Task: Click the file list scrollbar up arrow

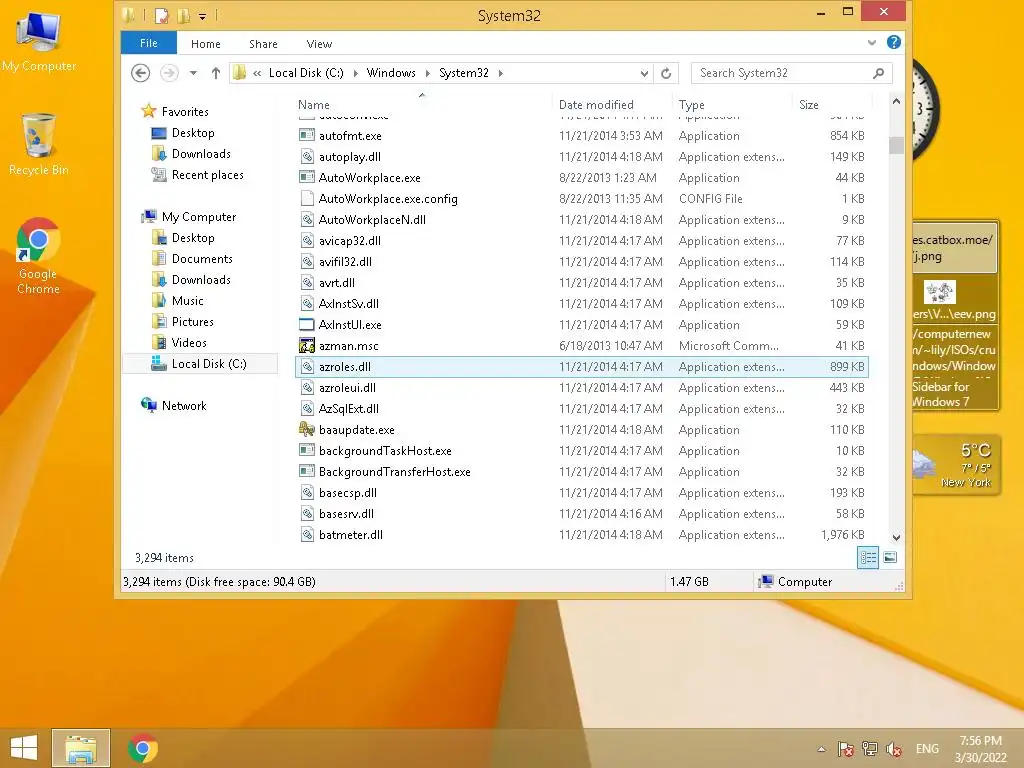Action: [896, 102]
